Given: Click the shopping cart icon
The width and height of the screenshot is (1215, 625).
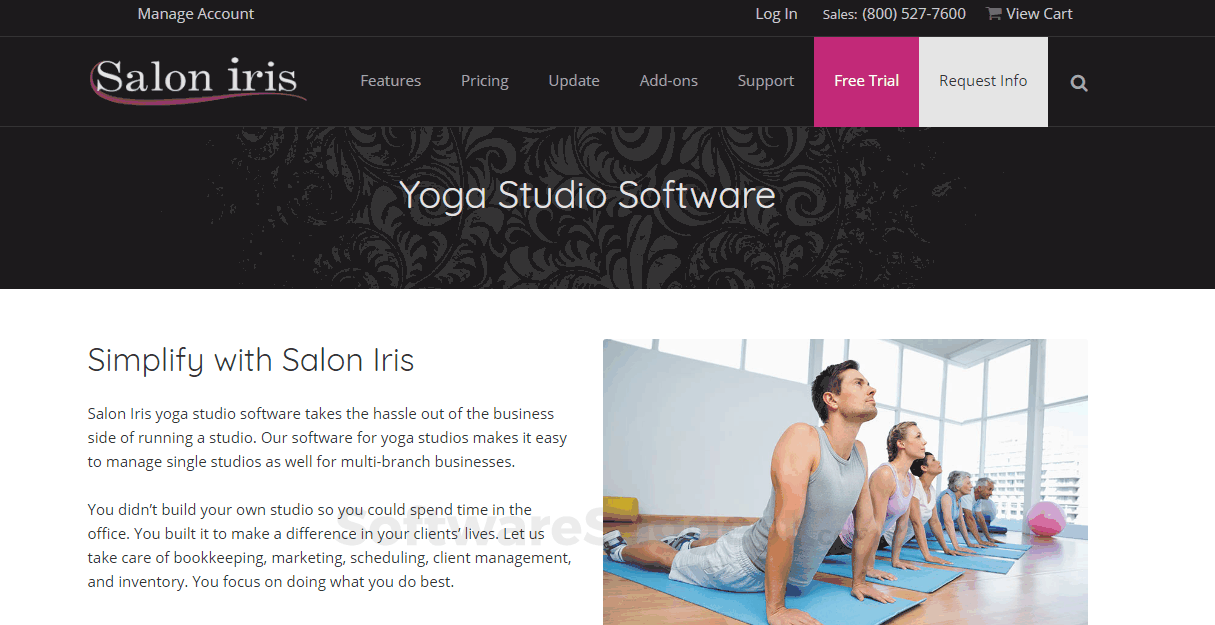Looking at the screenshot, I should [x=993, y=13].
